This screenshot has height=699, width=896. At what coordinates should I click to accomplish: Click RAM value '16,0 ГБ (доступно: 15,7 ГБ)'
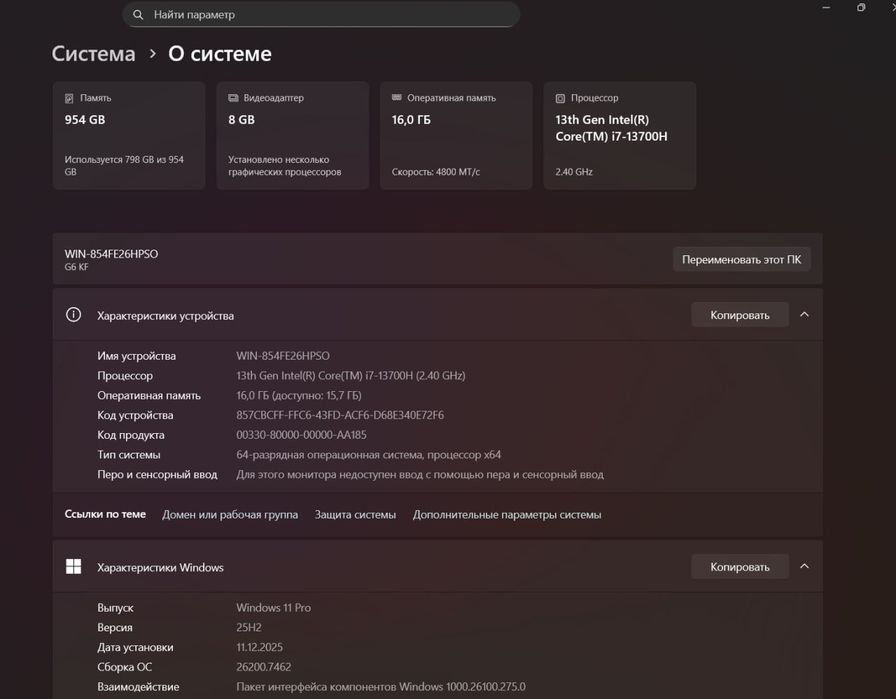pos(299,396)
